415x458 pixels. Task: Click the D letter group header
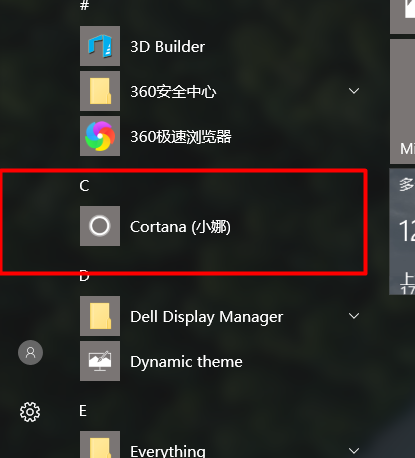[84, 276]
